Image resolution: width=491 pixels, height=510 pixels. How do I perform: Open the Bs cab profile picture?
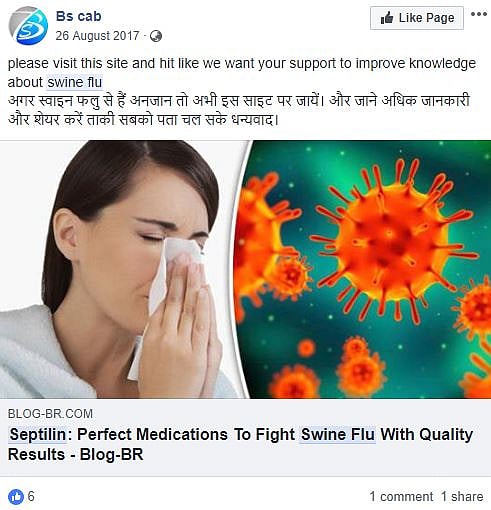(x=28, y=26)
